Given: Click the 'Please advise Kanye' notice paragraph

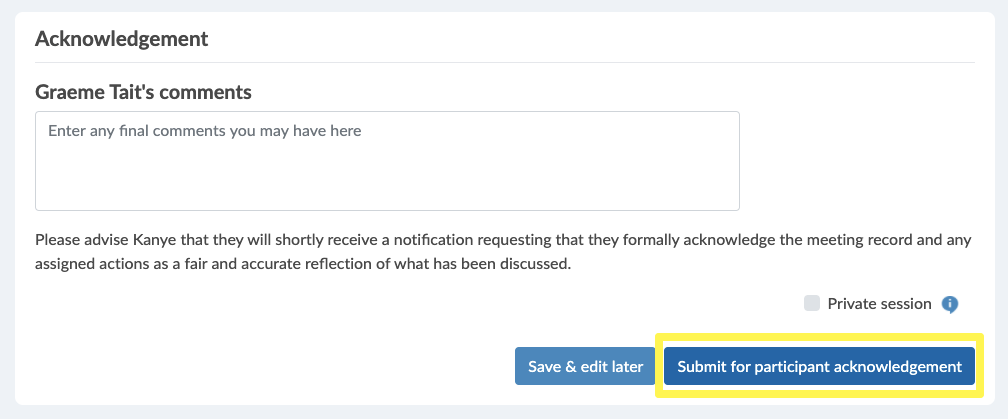Looking at the screenshot, I should point(503,252).
